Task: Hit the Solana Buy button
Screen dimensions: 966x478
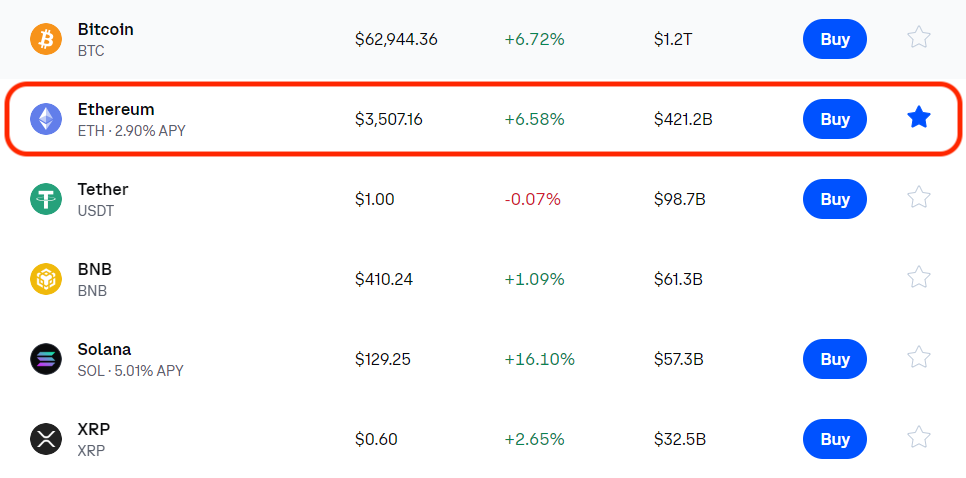Action: (834, 359)
